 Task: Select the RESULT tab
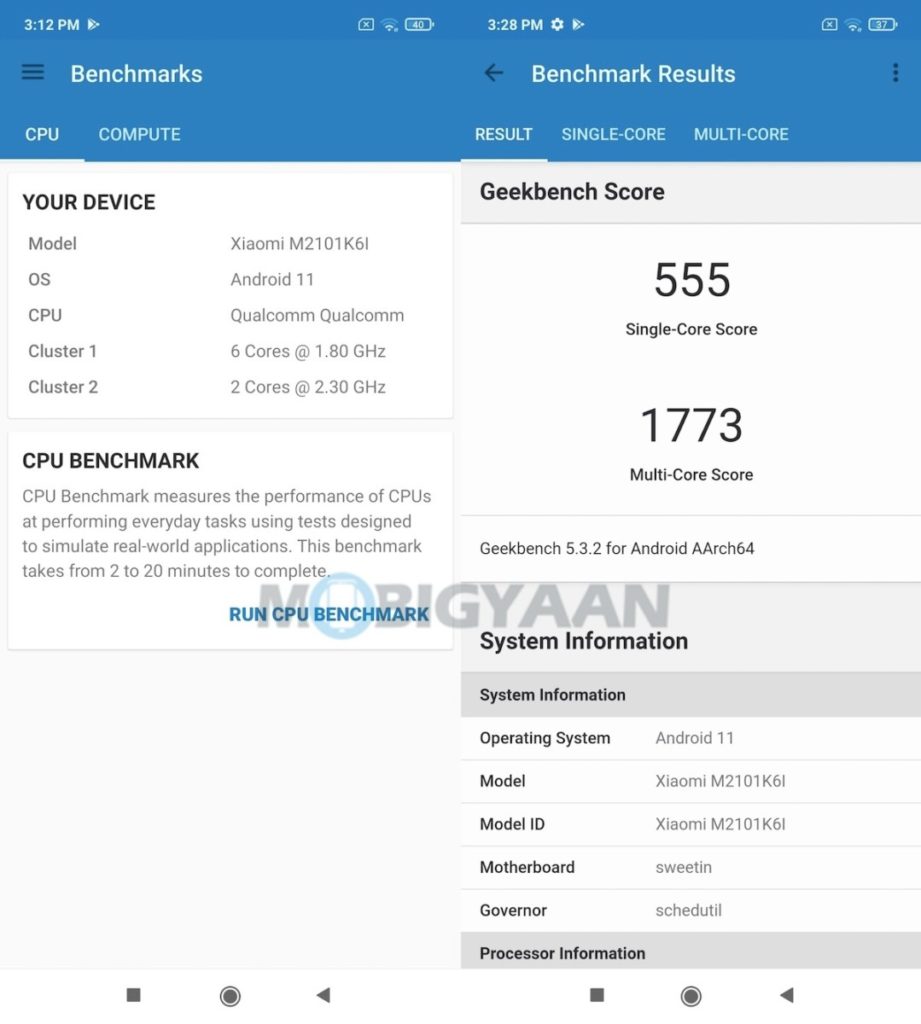click(503, 134)
